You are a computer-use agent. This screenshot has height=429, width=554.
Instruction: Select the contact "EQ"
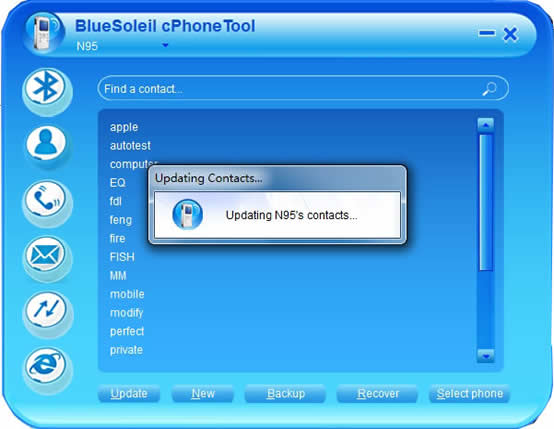(117, 183)
